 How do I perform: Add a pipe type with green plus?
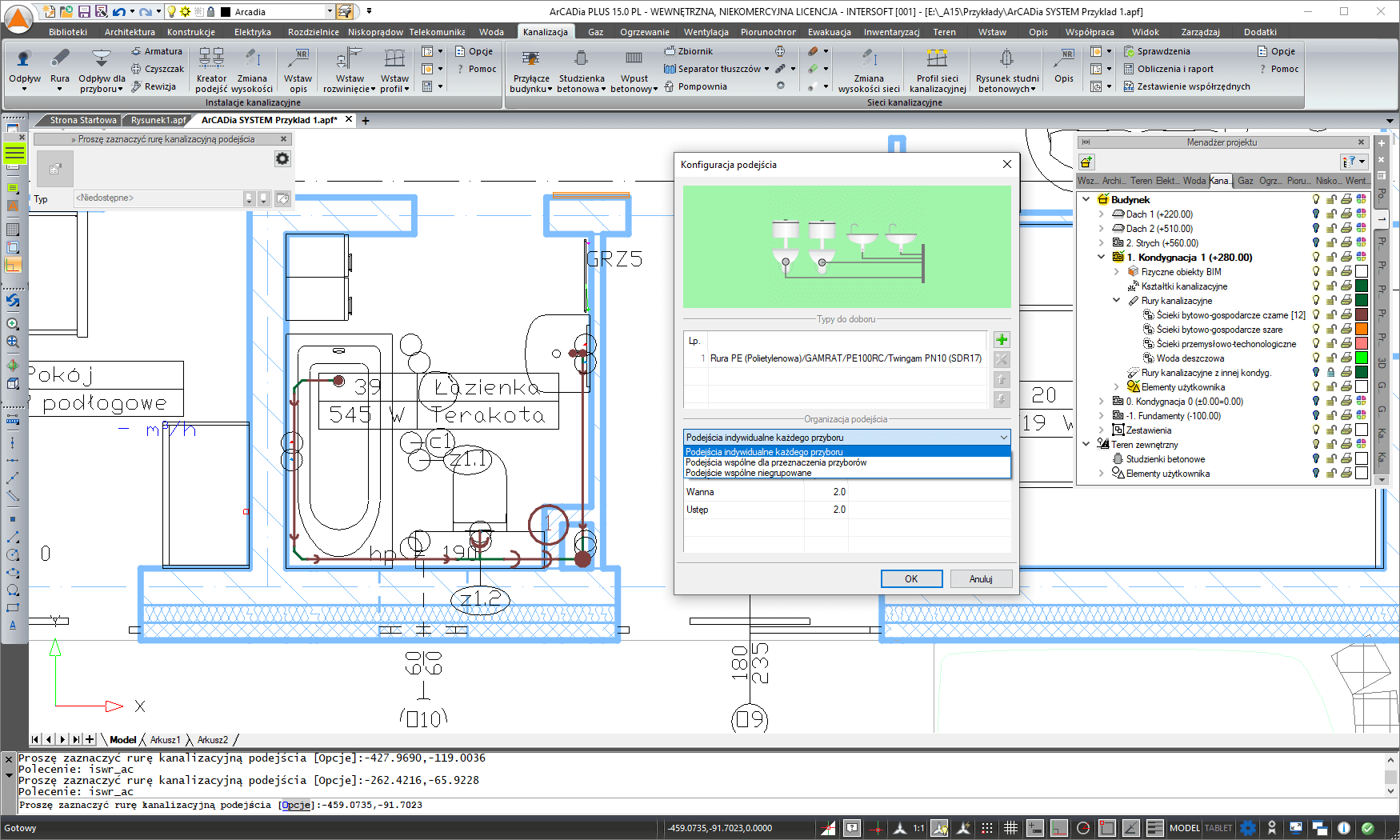[x=1002, y=340]
